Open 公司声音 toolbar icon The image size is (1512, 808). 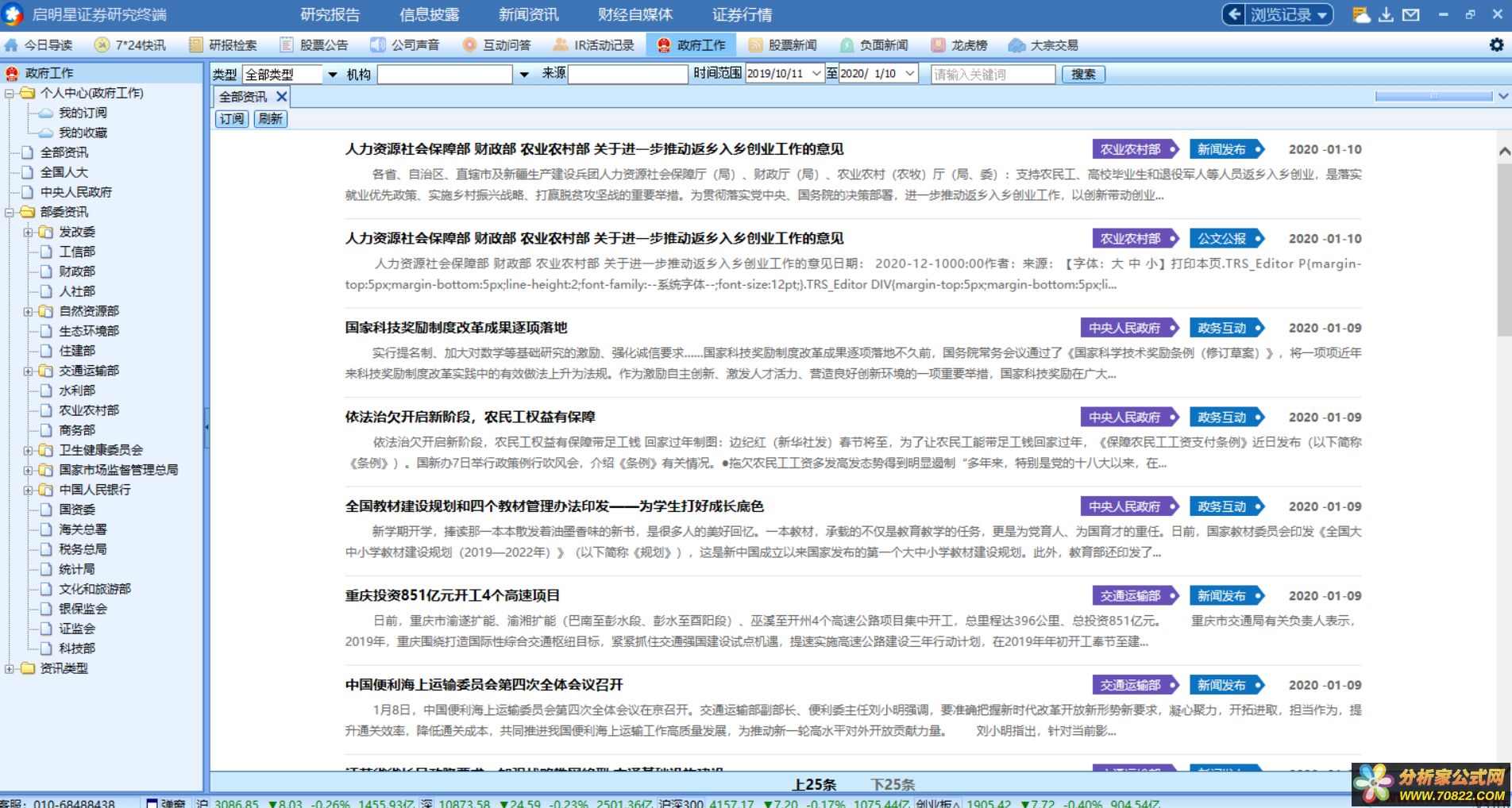[x=378, y=45]
